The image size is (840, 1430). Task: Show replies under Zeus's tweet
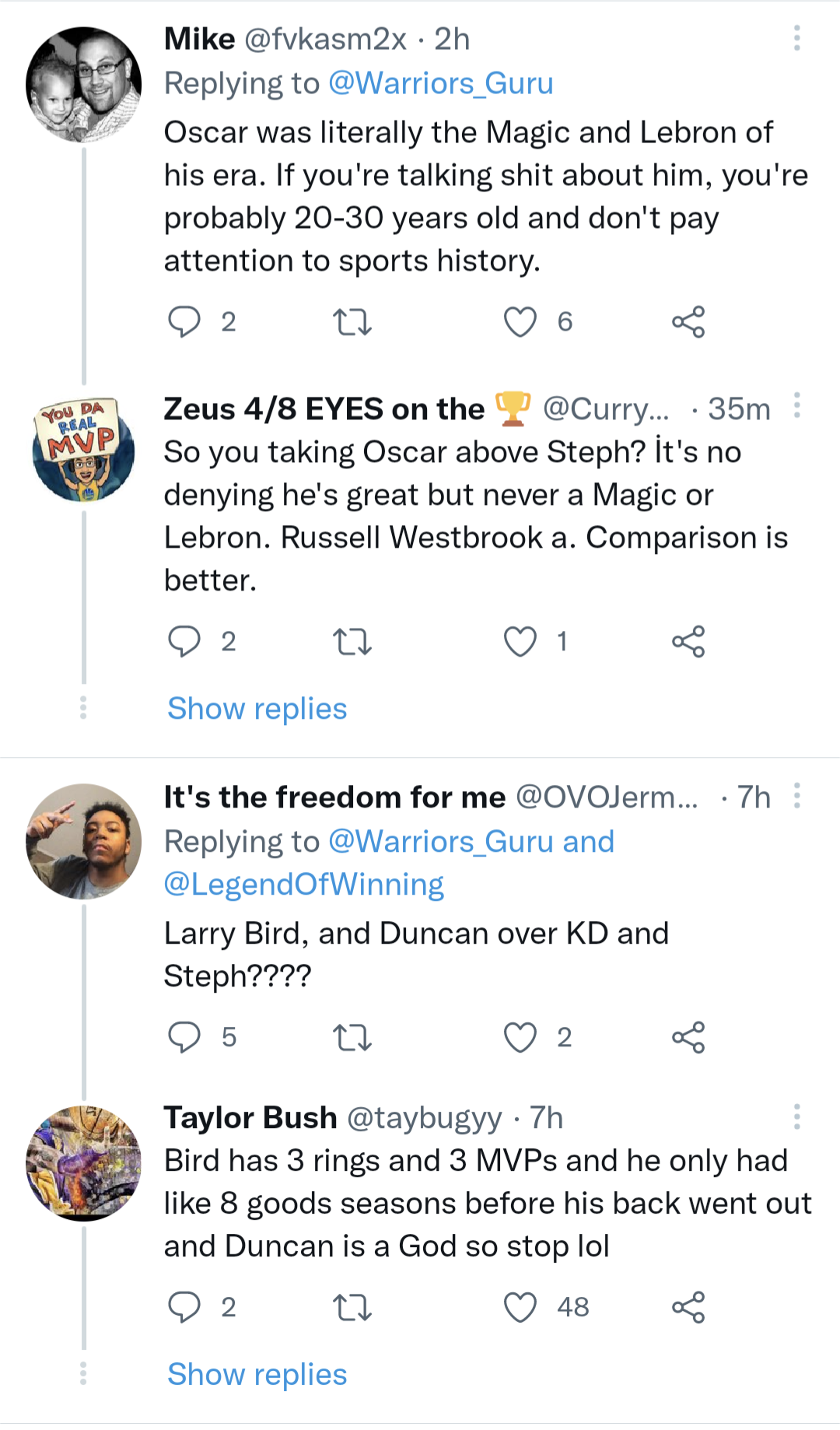[x=257, y=709]
